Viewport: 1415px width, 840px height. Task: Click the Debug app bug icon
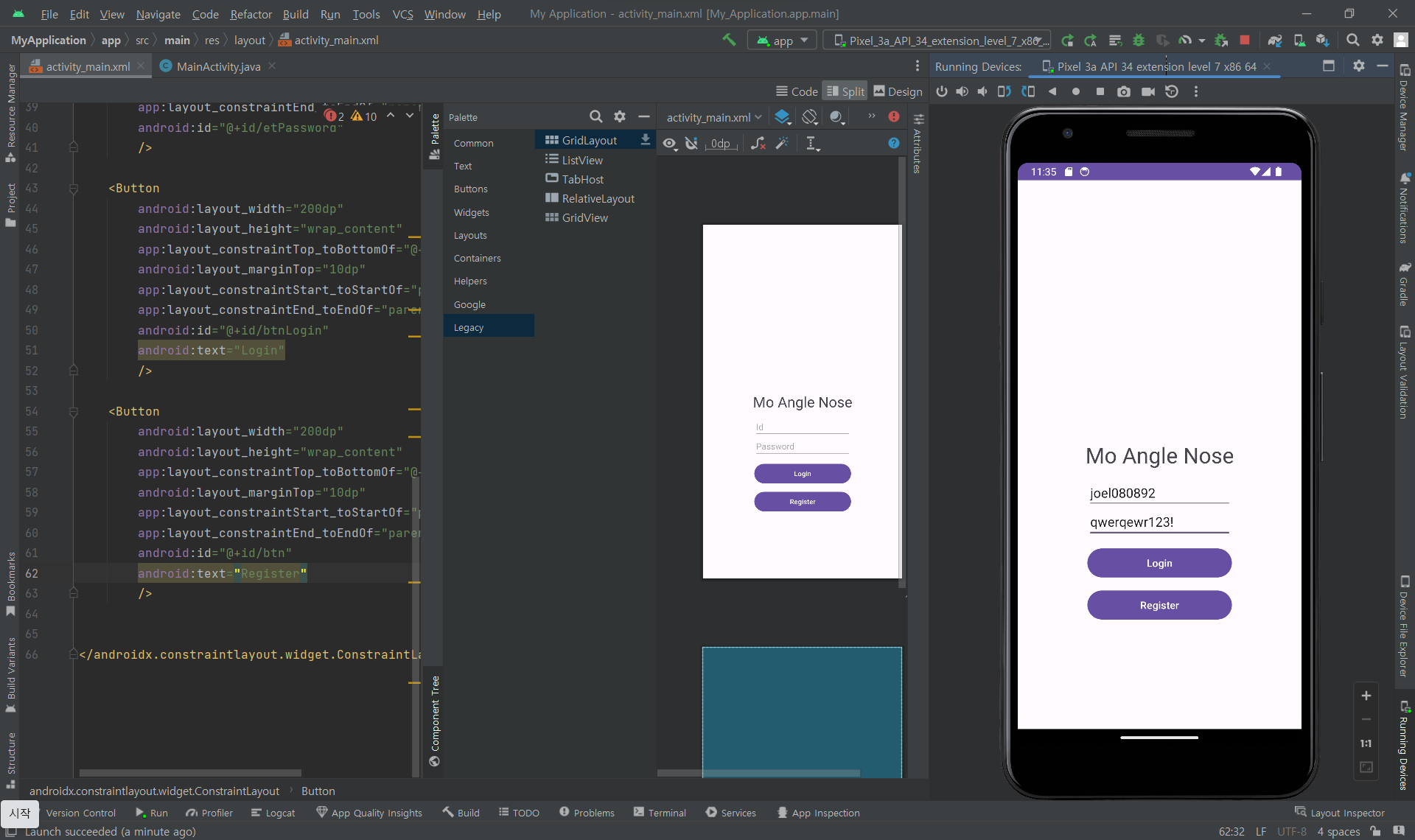[x=1138, y=41]
